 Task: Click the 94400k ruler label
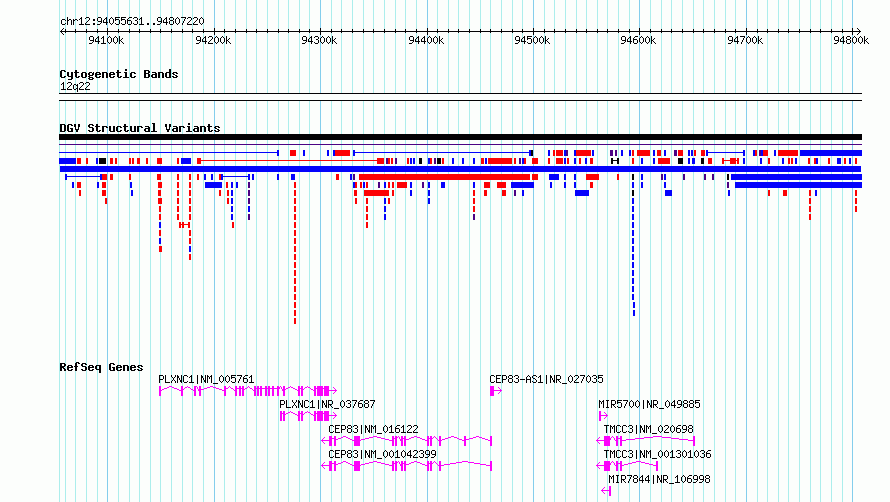[426, 40]
